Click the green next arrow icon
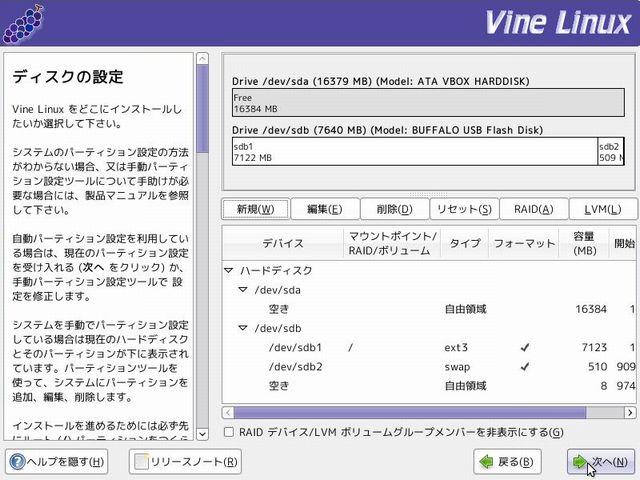Screen dimensions: 640x480 pyautogui.click(x=580, y=461)
